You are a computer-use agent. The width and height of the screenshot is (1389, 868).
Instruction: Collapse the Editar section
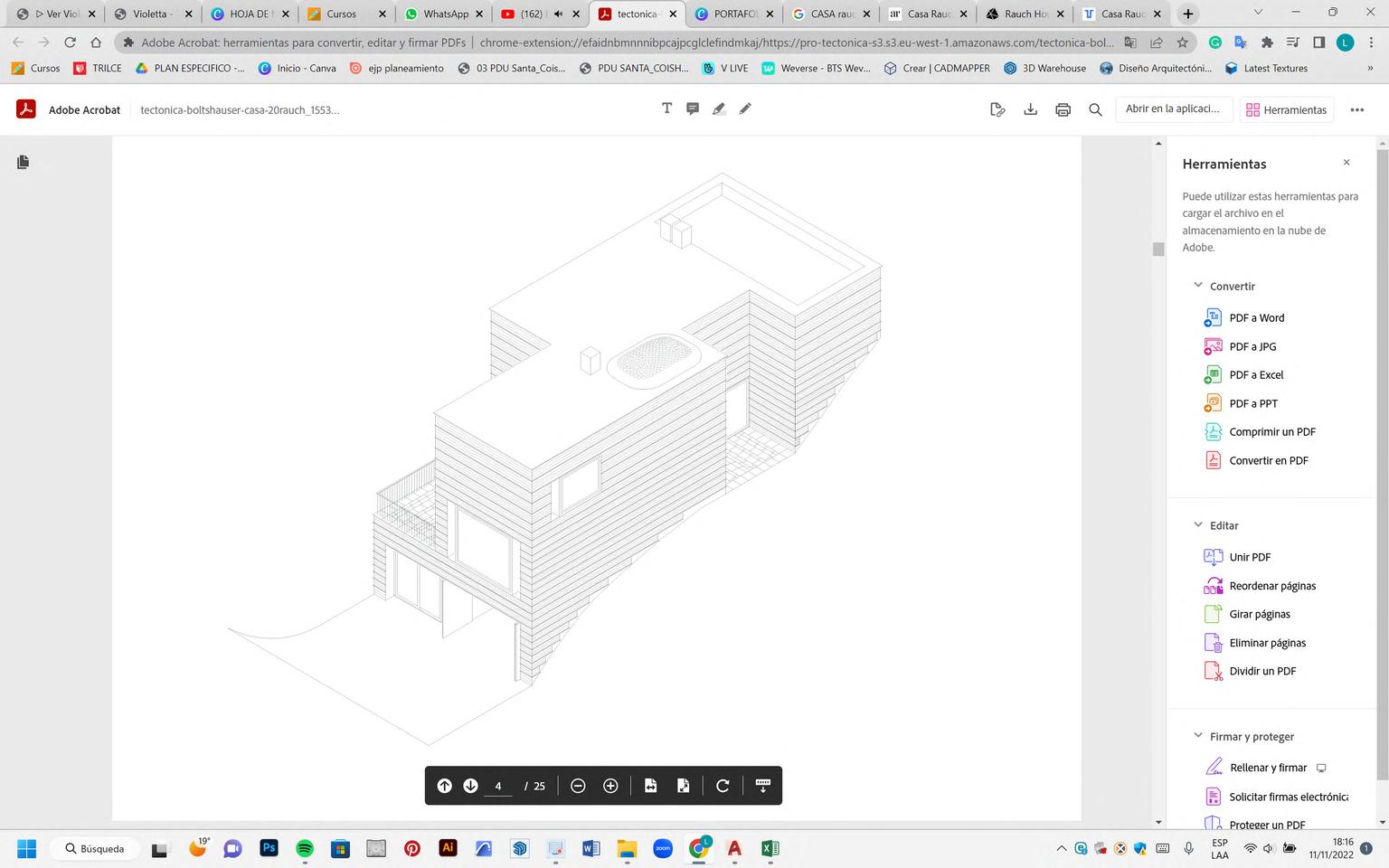click(x=1198, y=525)
